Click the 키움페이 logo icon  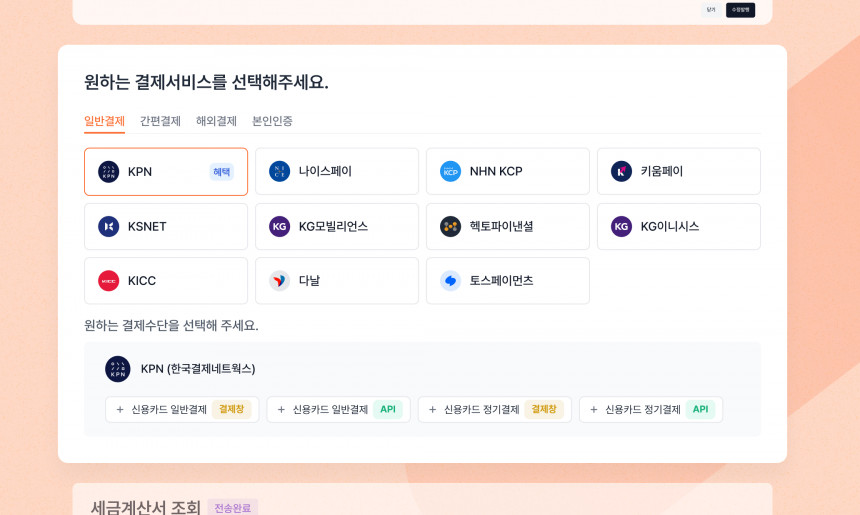622,172
